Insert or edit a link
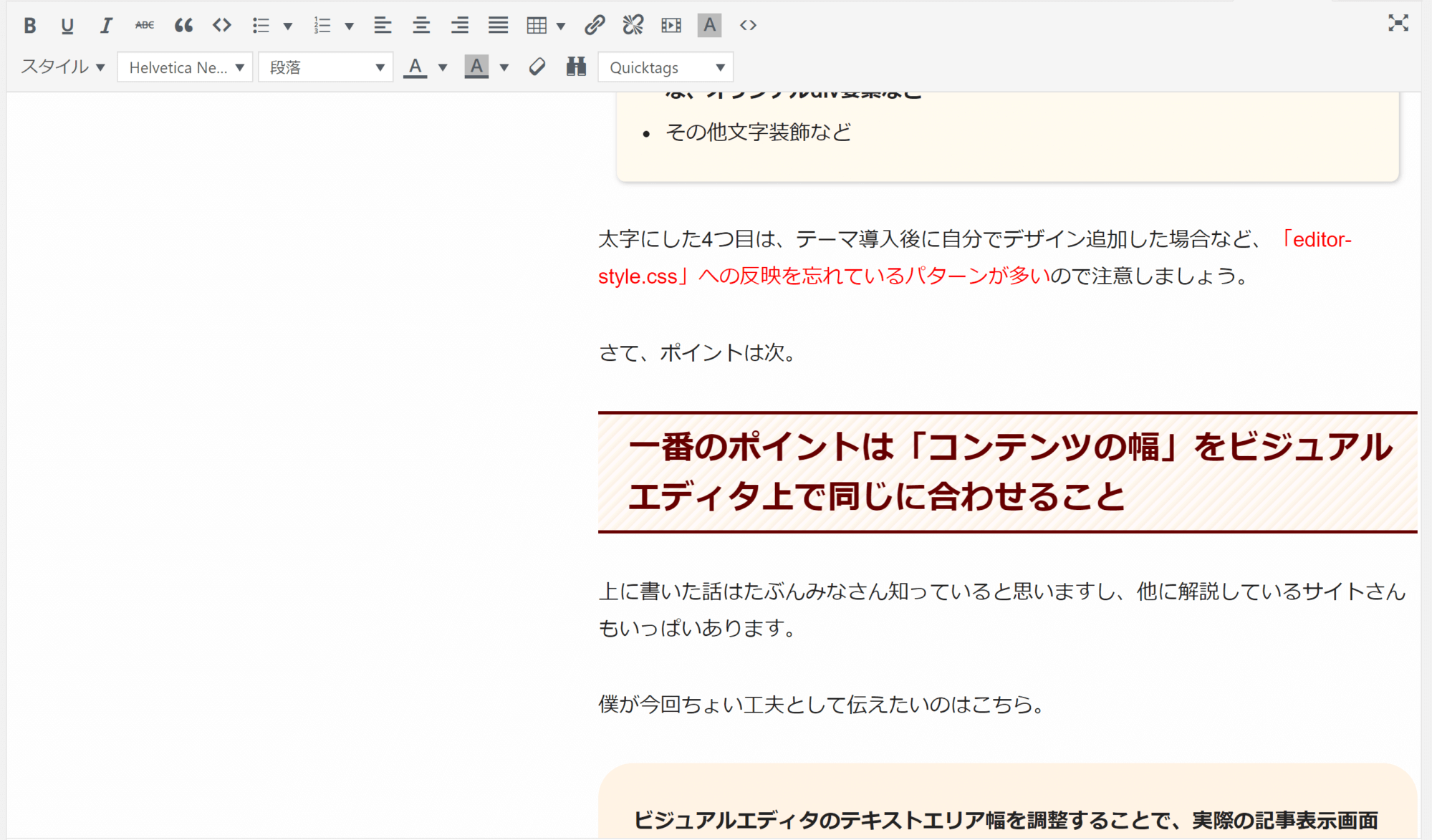The image size is (1432, 840). point(595,26)
